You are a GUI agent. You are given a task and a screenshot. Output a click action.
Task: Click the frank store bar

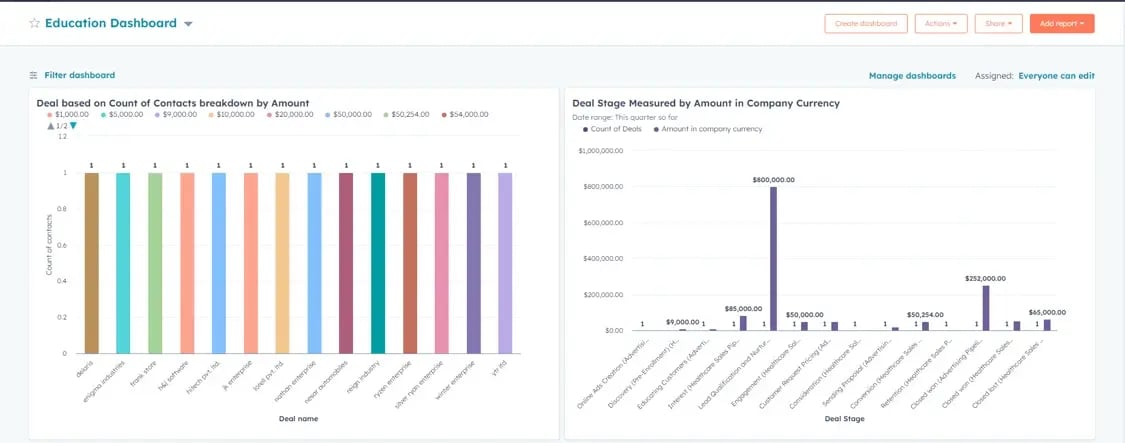[x=155, y=263]
